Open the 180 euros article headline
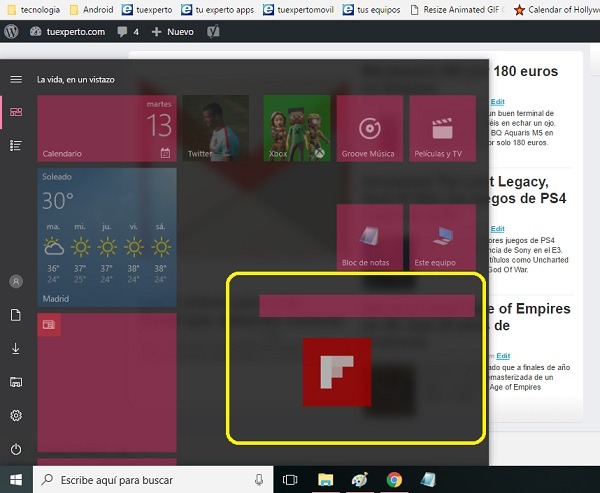 pyautogui.click(x=526, y=71)
